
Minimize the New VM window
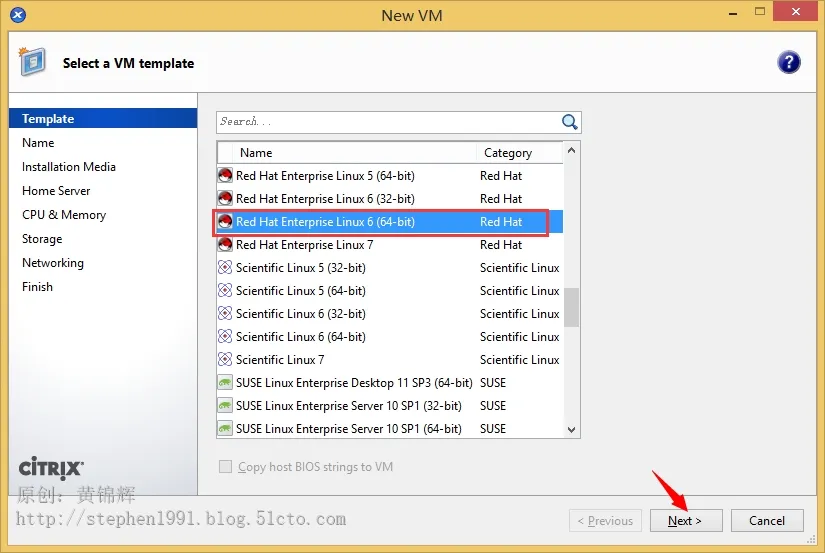click(x=732, y=13)
